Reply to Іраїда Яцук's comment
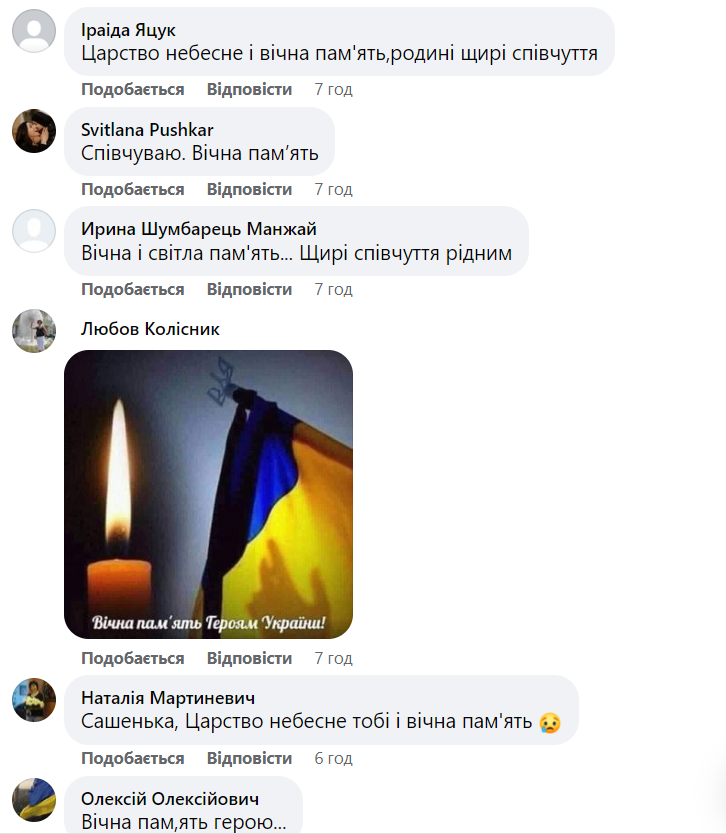The width and height of the screenshot is (726, 834). [249, 89]
